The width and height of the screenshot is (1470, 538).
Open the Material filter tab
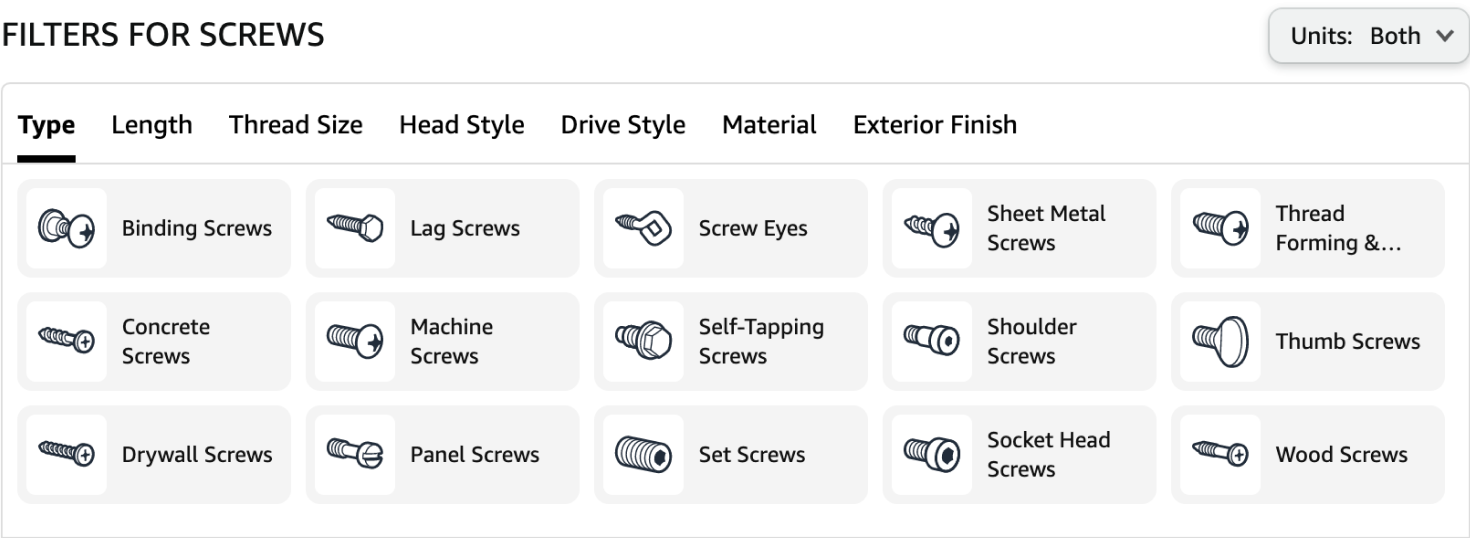coord(769,125)
